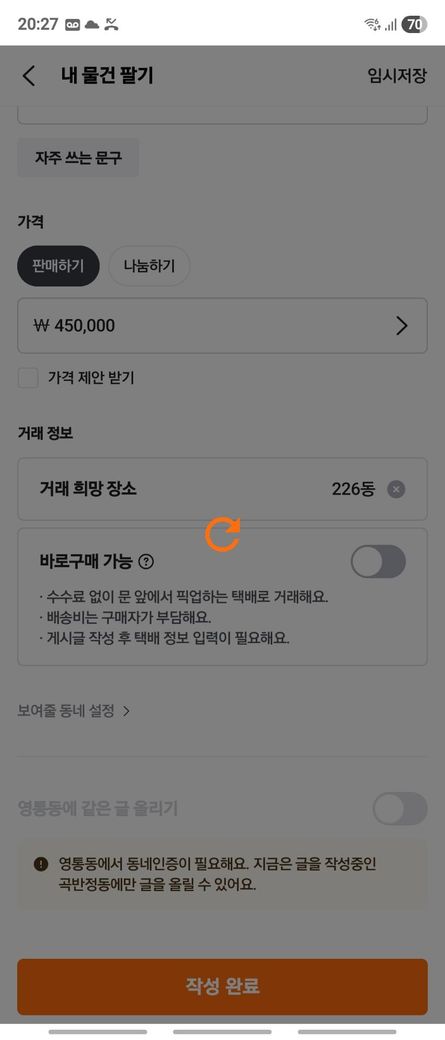Viewport: 445px width, 1040px height.
Task: Tap the voicemail icon in status bar
Action: point(72,25)
